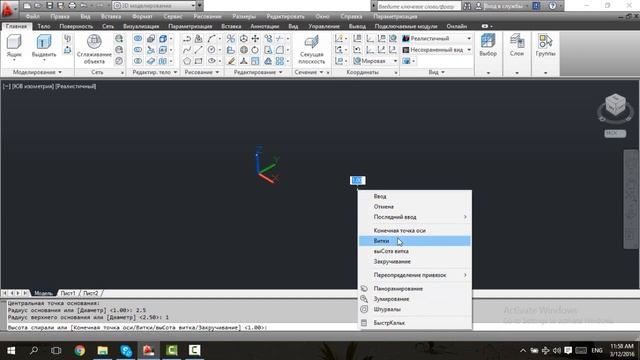Click the ЮВ изометрия viewport view label

click(x=33, y=86)
